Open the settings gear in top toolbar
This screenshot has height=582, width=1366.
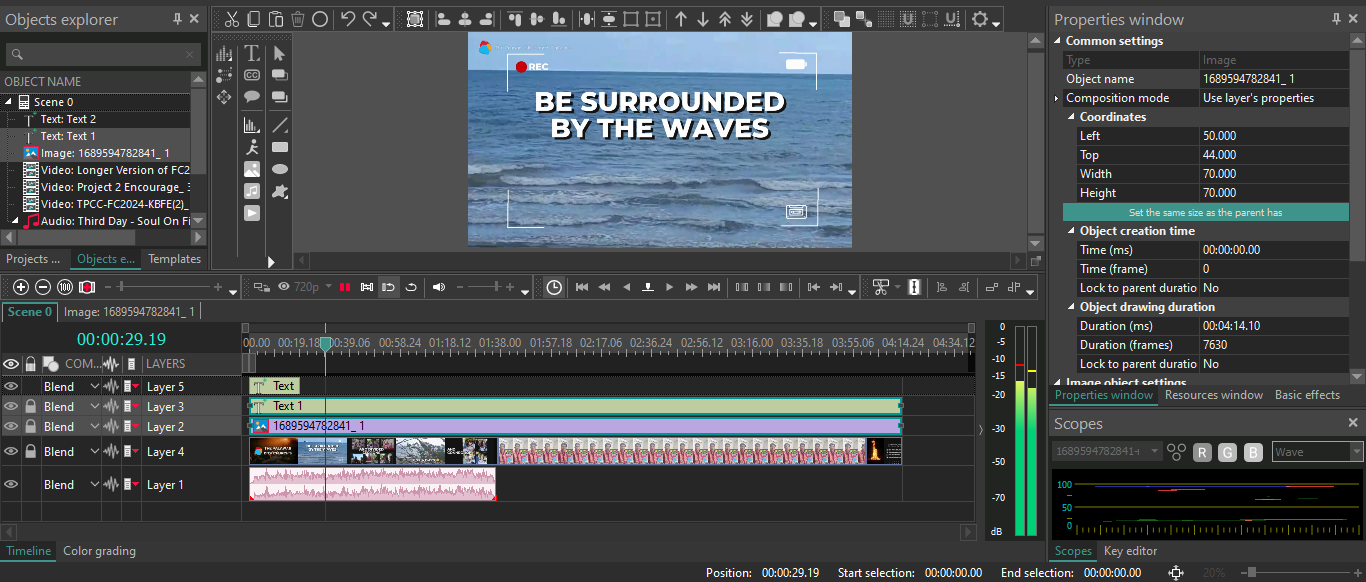(980, 19)
